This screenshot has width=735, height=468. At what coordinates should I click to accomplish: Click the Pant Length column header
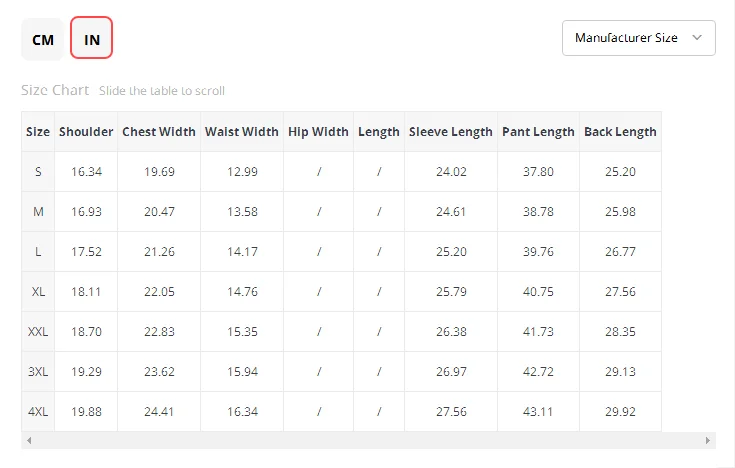point(538,131)
